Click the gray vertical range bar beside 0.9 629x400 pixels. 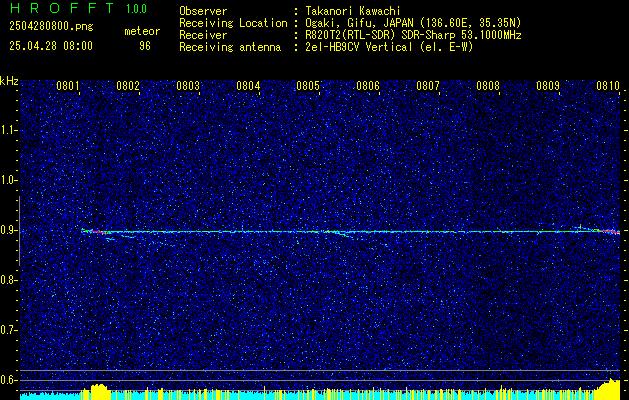click(19, 231)
